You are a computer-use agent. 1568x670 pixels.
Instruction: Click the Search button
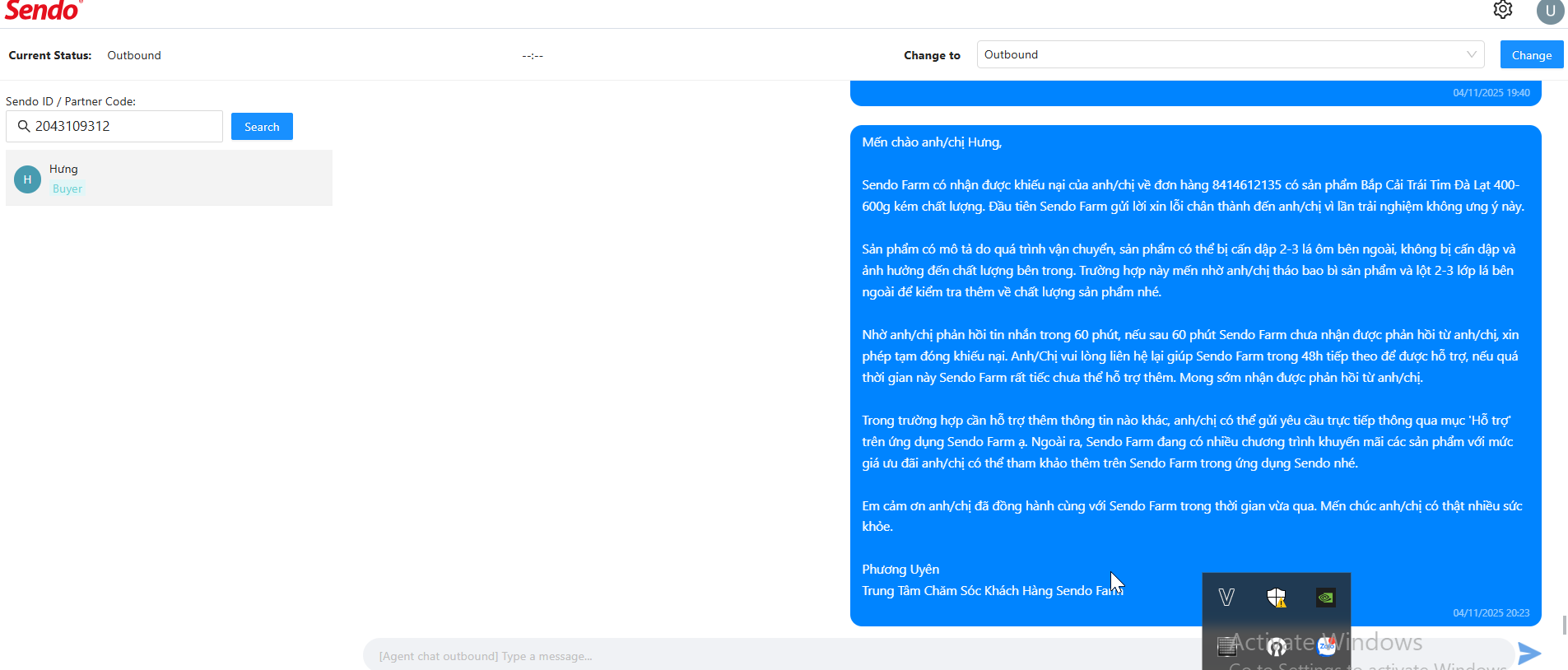pyautogui.click(x=262, y=127)
